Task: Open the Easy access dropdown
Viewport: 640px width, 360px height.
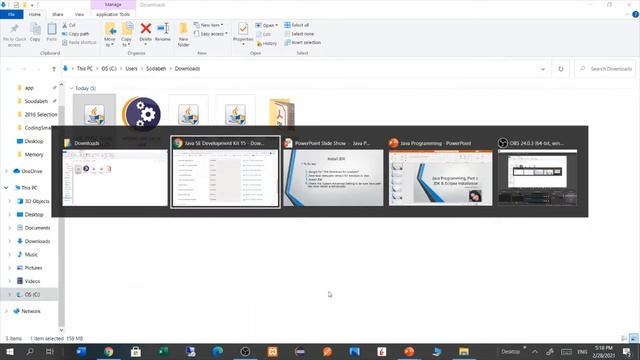Action: 210,34
